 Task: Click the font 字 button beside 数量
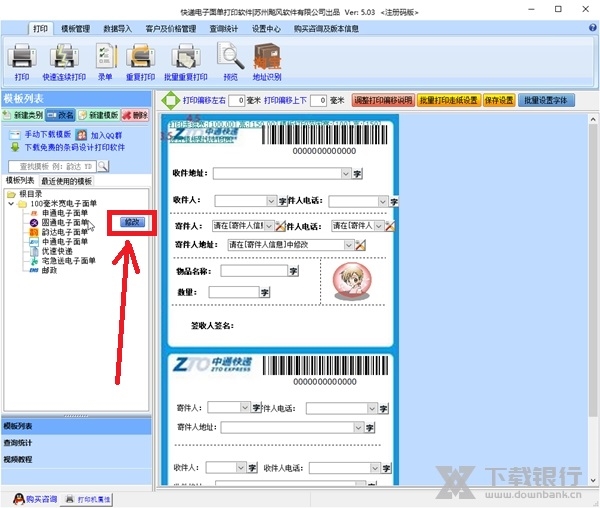(x=265, y=293)
